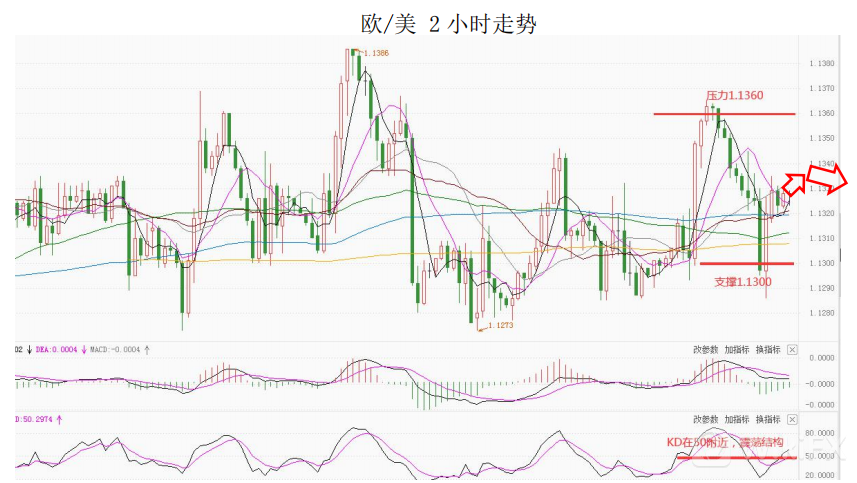
Task: Click 改参数 in MACD panel
Action: pos(706,350)
